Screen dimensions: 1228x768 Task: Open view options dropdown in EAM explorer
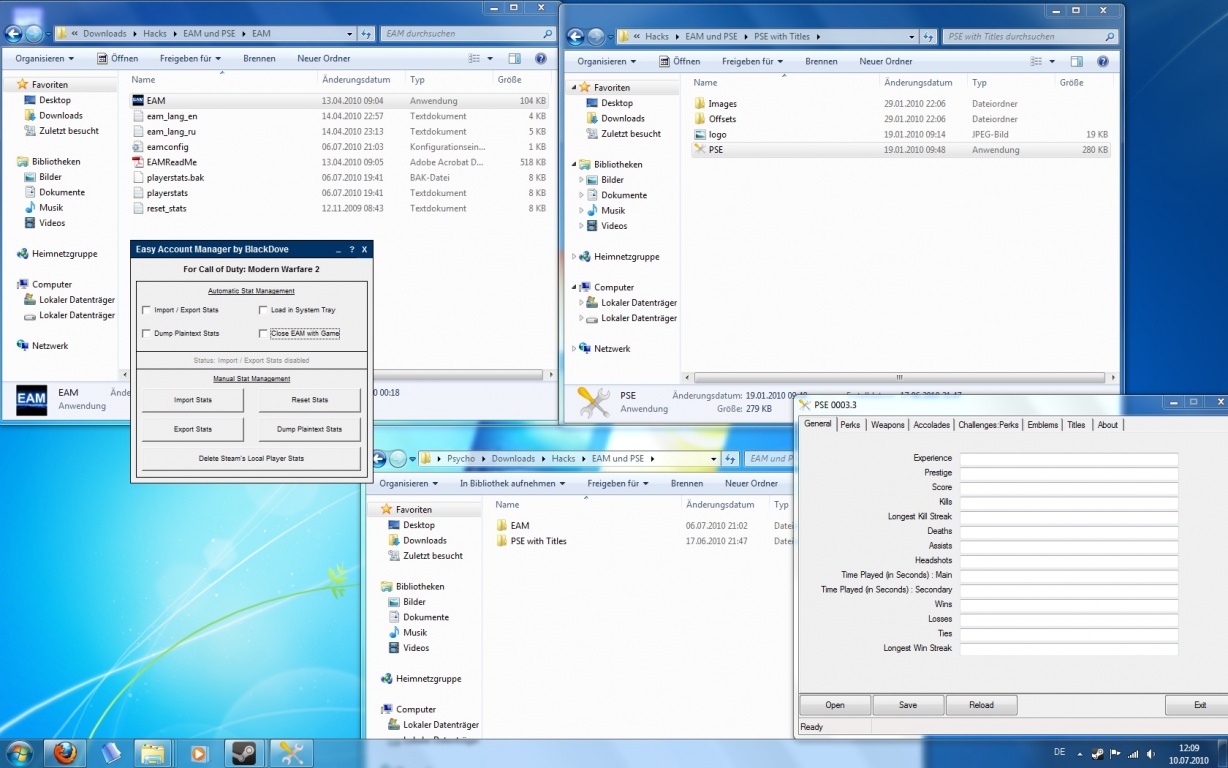pyautogui.click(x=490, y=59)
